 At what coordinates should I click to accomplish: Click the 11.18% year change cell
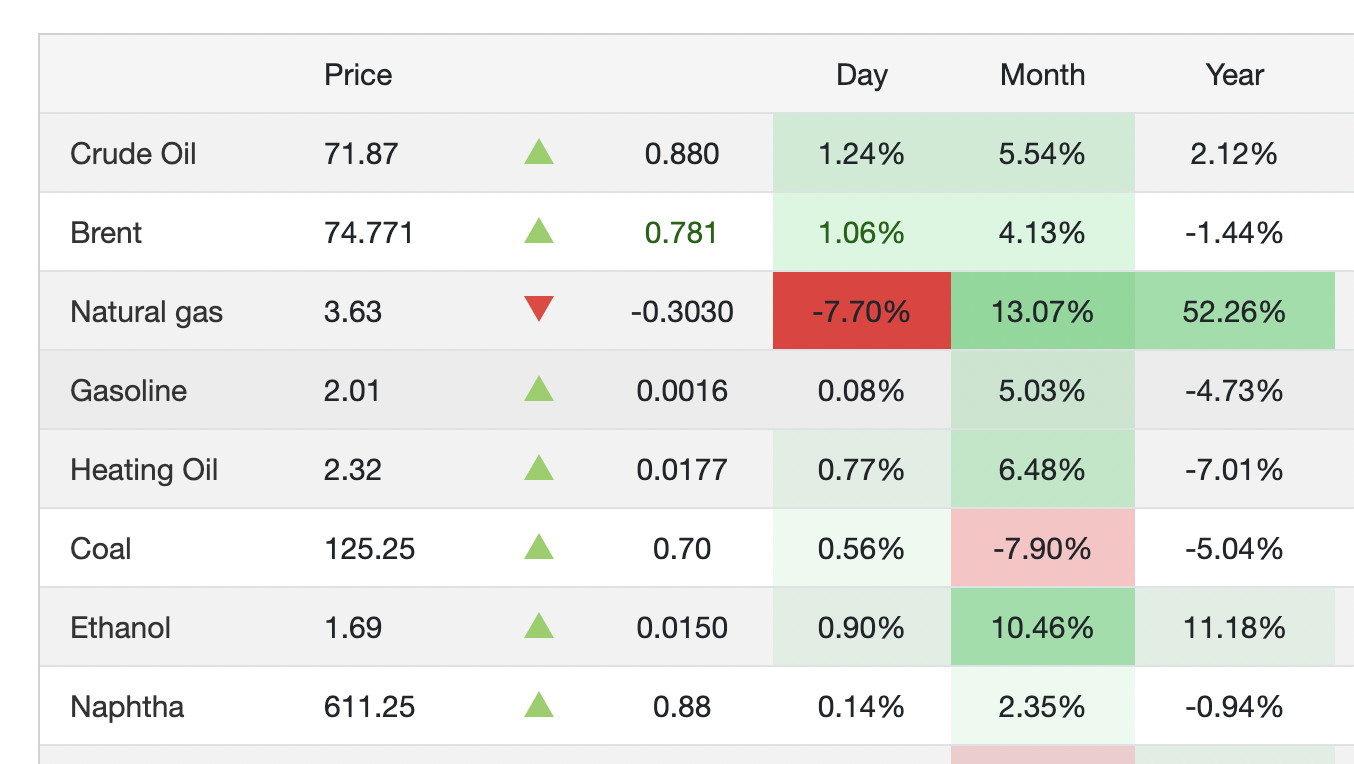click(x=1235, y=627)
